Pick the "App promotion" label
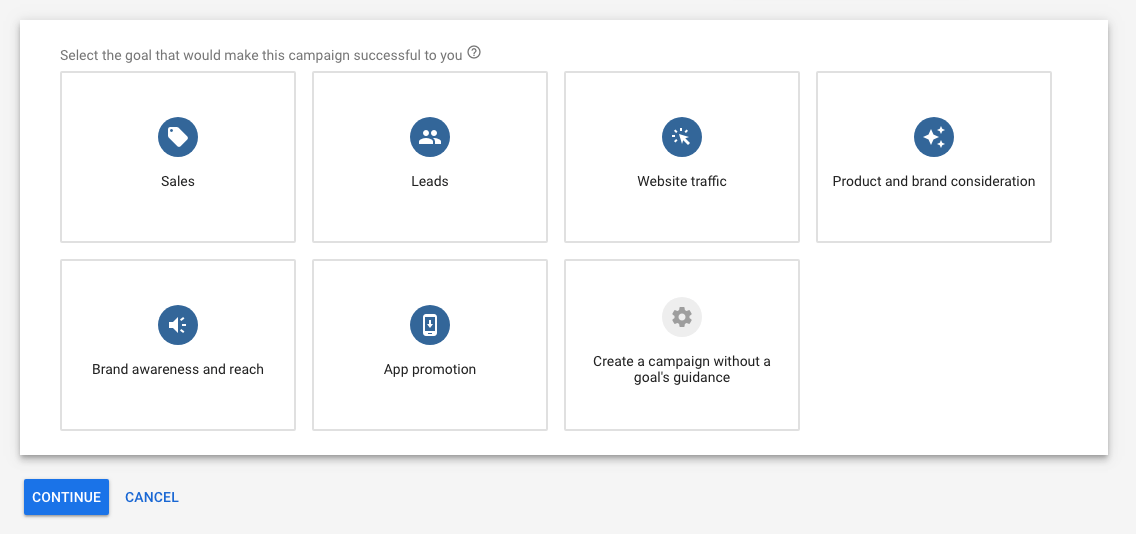The height and width of the screenshot is (534, 1136). [x=430, y=370]
